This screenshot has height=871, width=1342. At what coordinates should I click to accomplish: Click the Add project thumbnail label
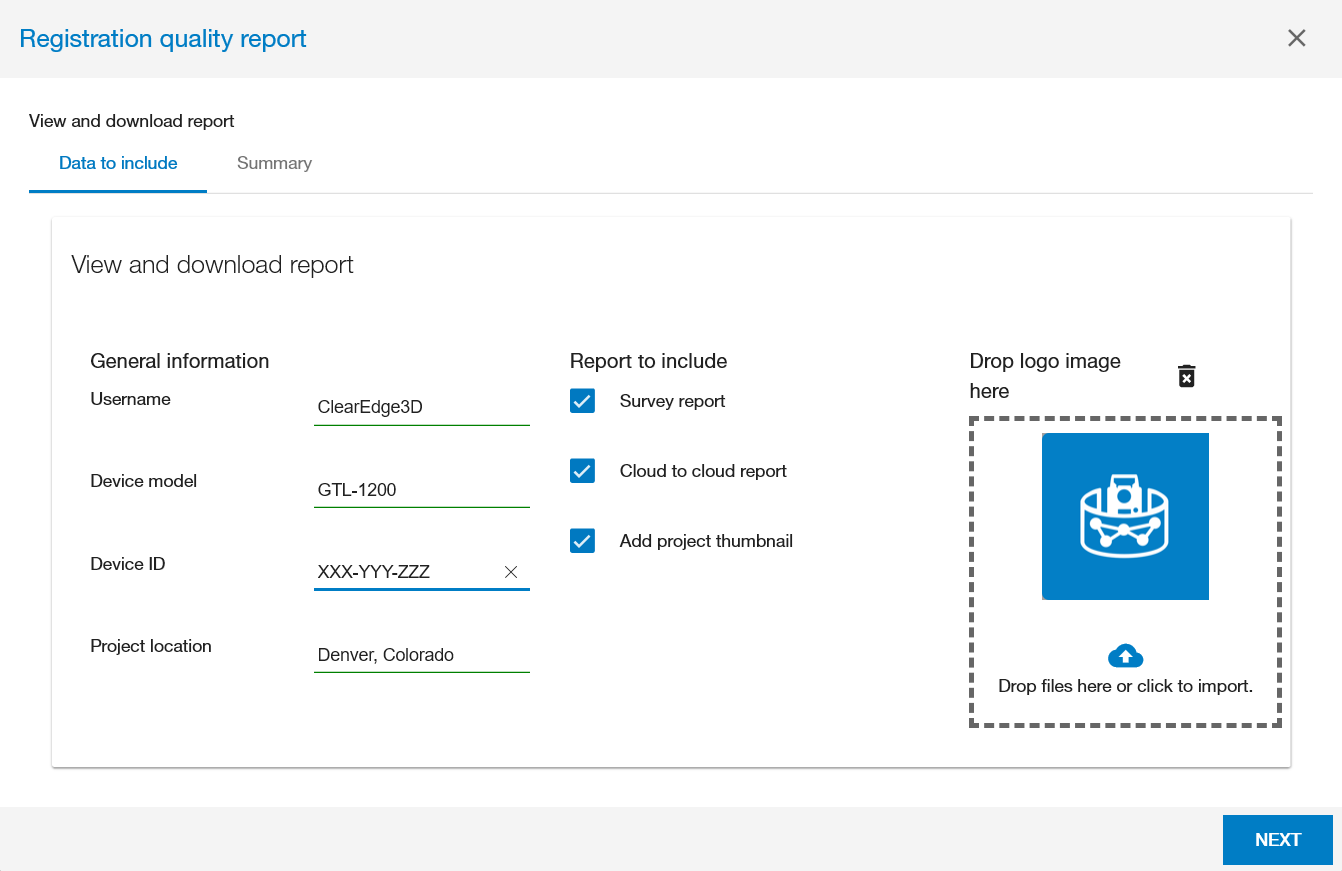tap(706, 541)
